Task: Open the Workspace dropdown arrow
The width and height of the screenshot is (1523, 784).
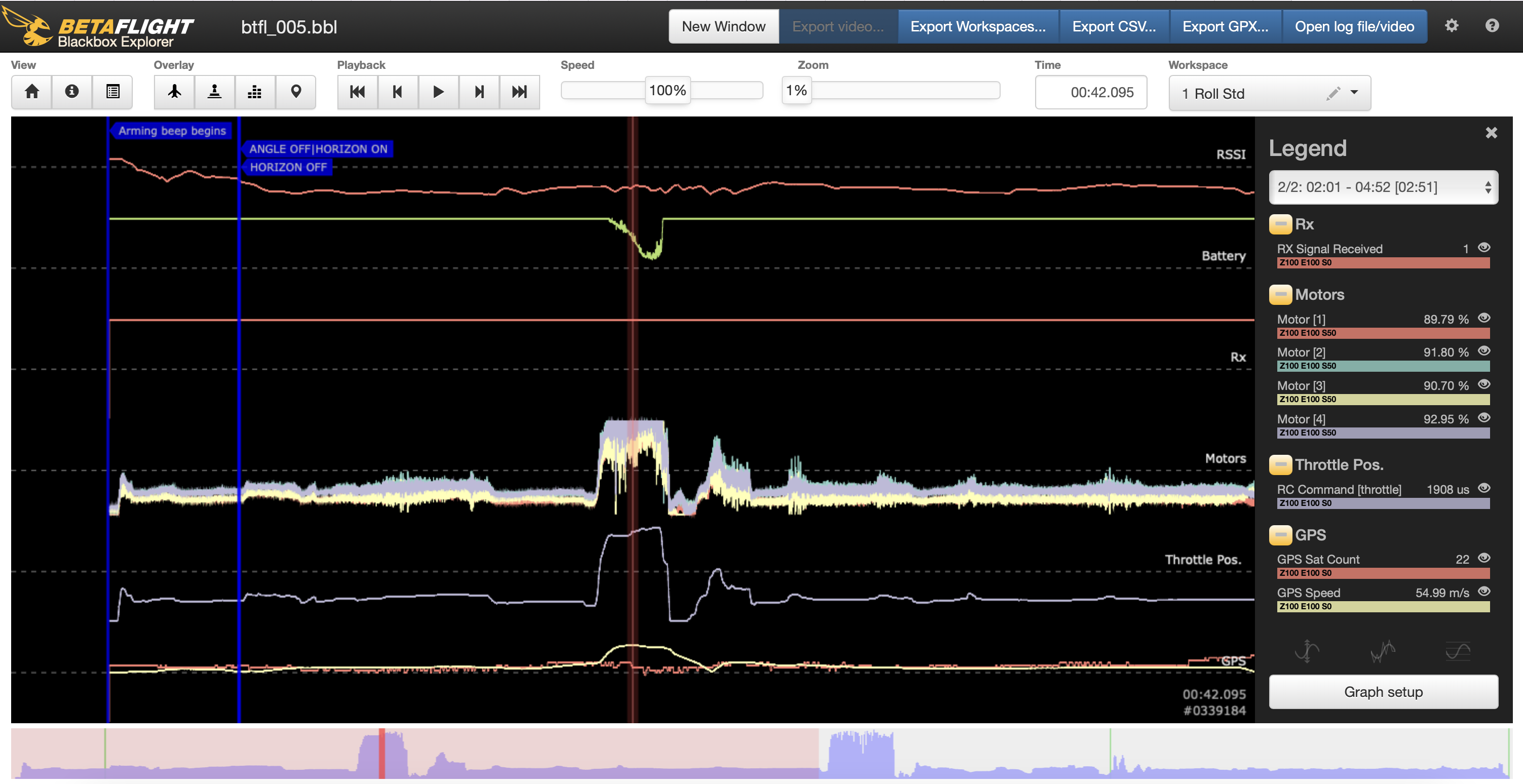Action: tap(1354, 93)
